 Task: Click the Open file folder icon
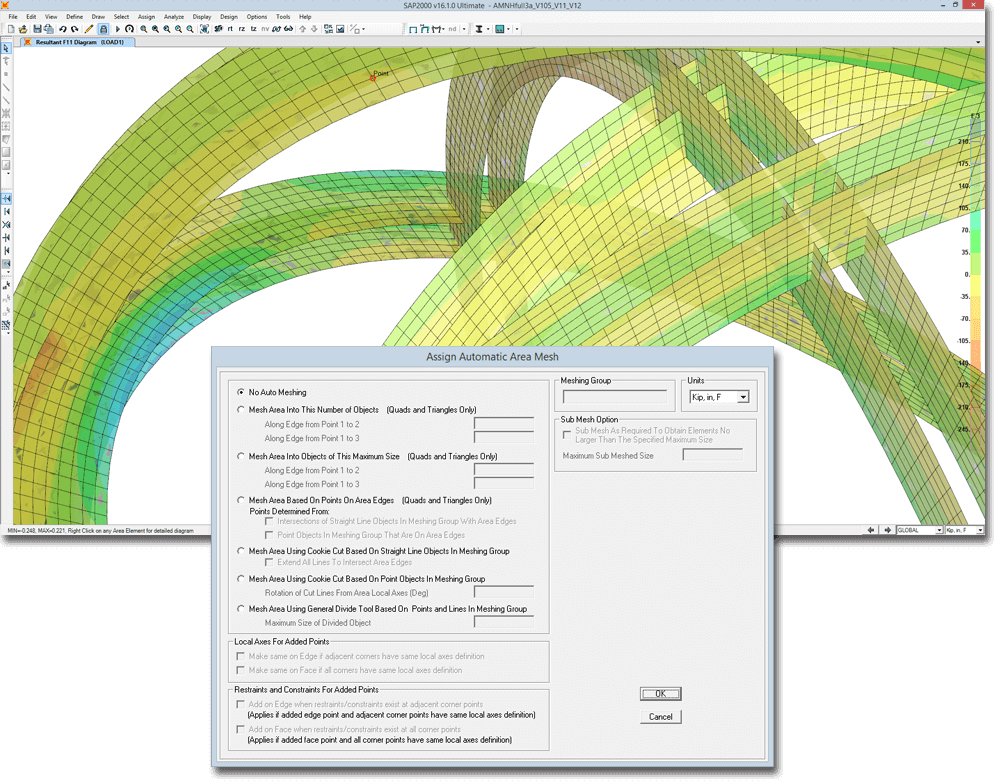coord(23,29)
